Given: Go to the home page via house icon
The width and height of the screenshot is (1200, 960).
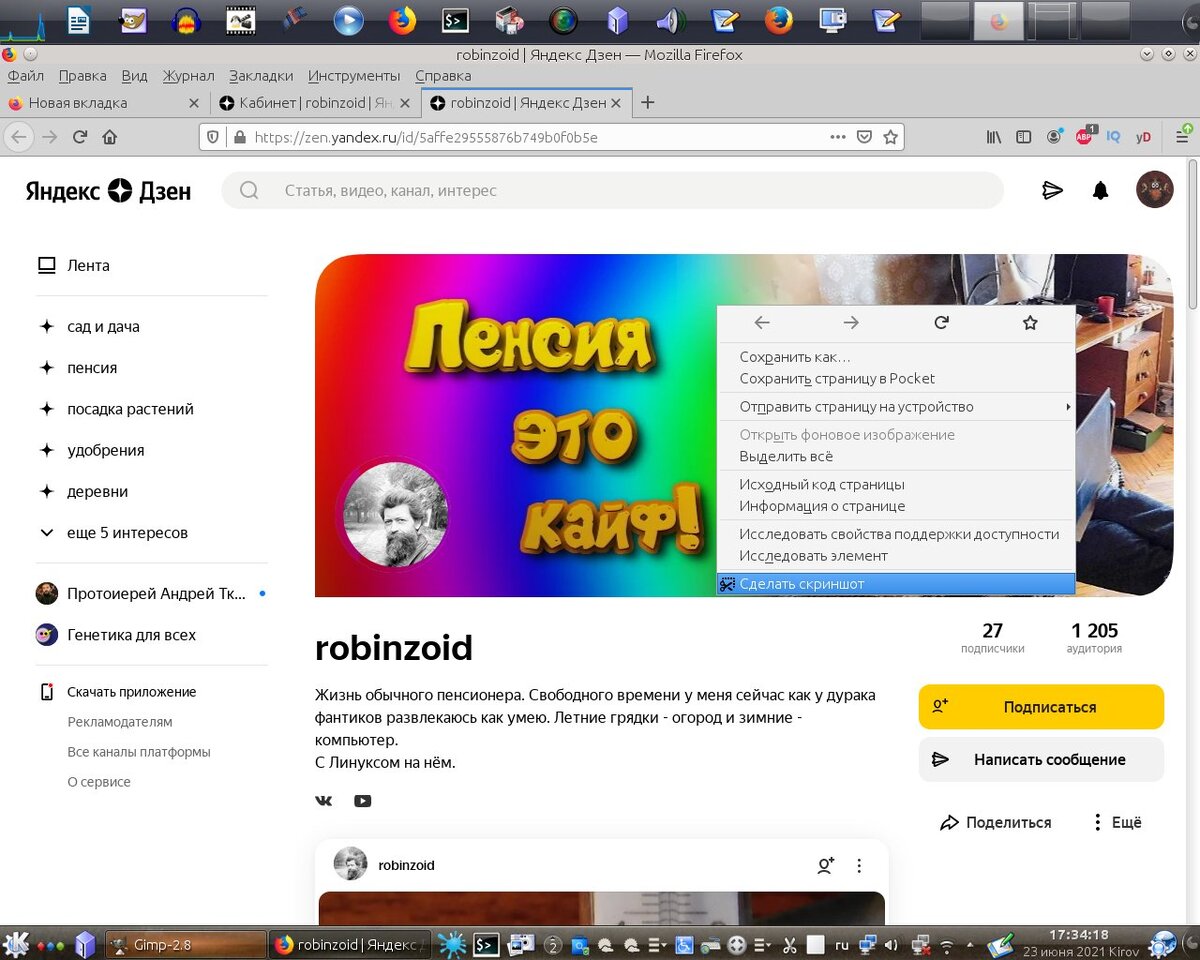Looking at the screenshot, I should 110,137.
